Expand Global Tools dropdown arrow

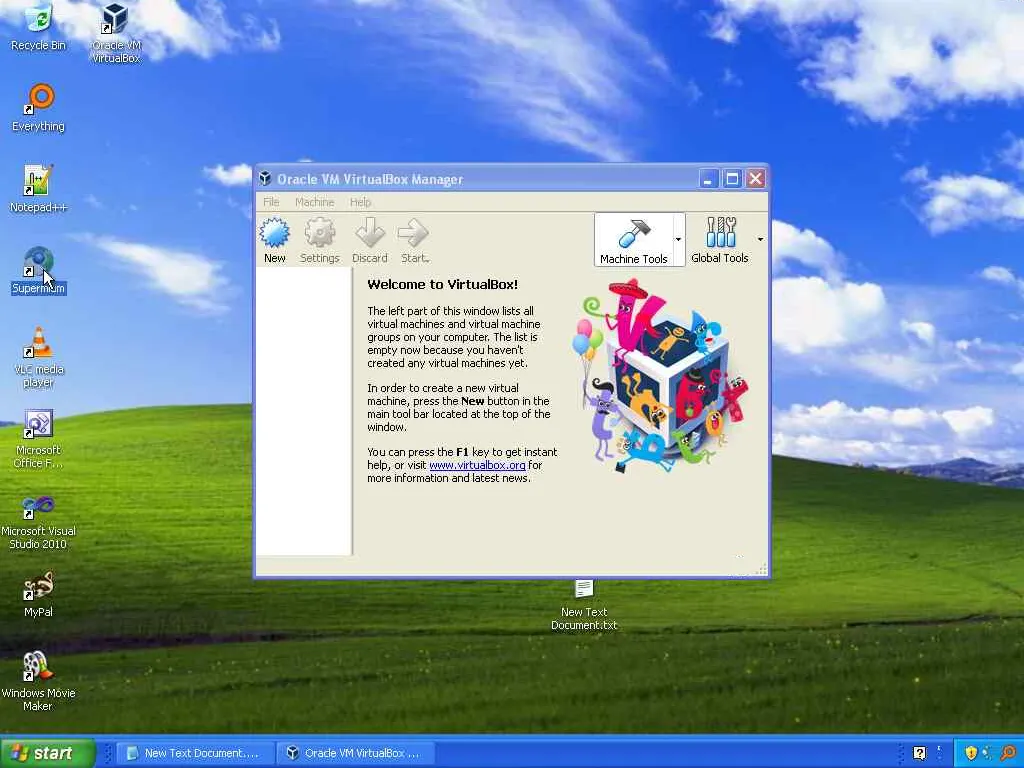tap(760, 240)
